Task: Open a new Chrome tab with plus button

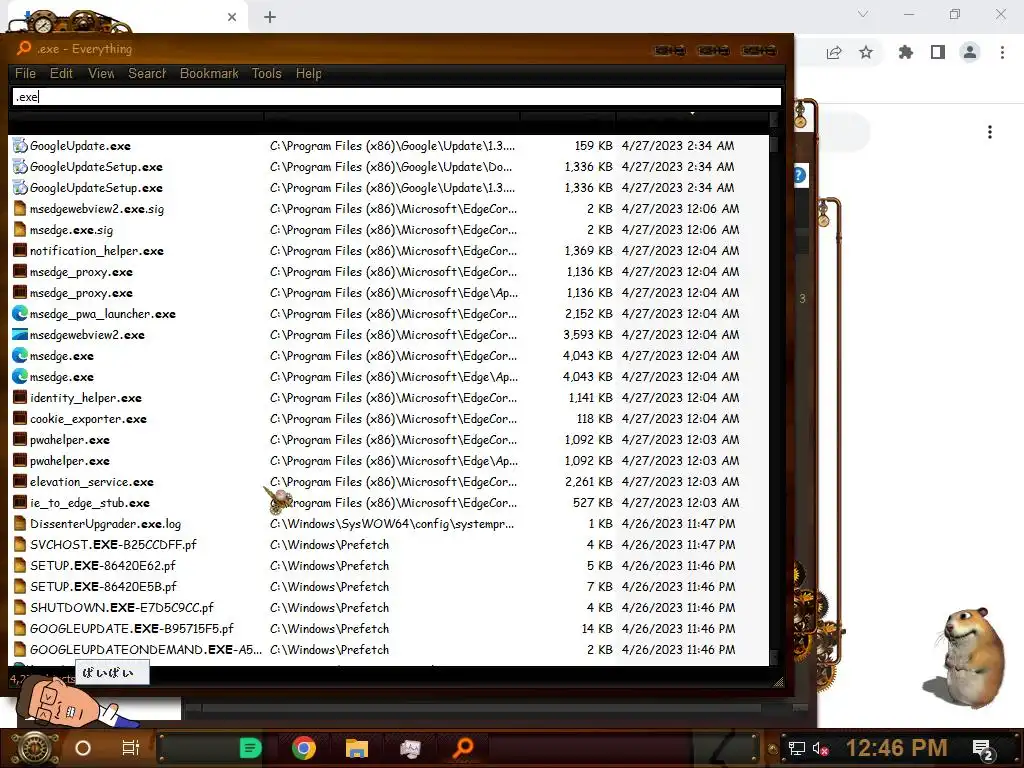Action: (x=270, y=17)
